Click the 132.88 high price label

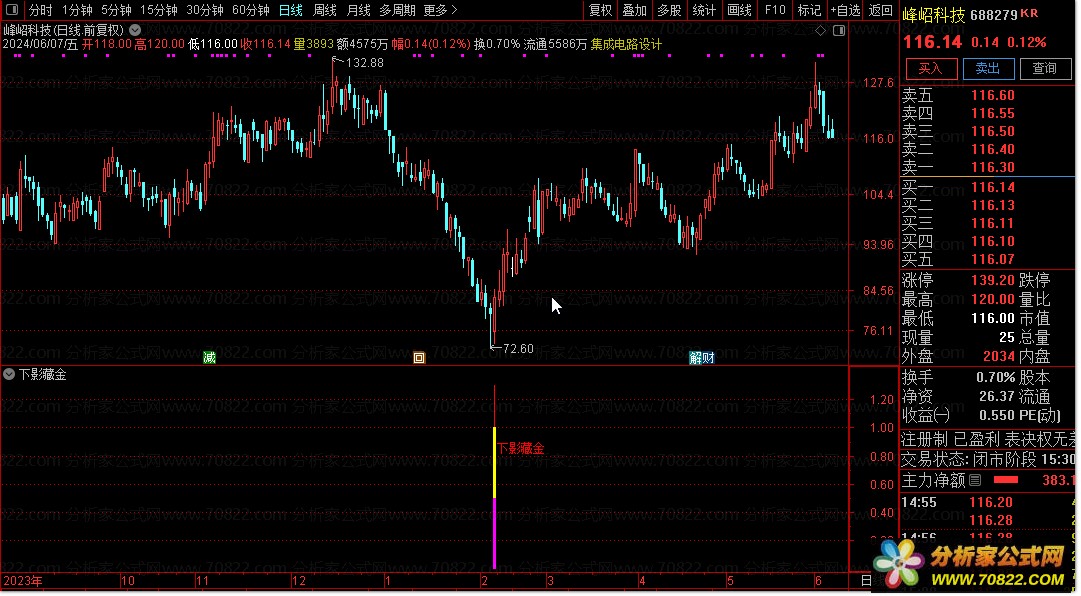pyautogui.click(x=365, y=63)
